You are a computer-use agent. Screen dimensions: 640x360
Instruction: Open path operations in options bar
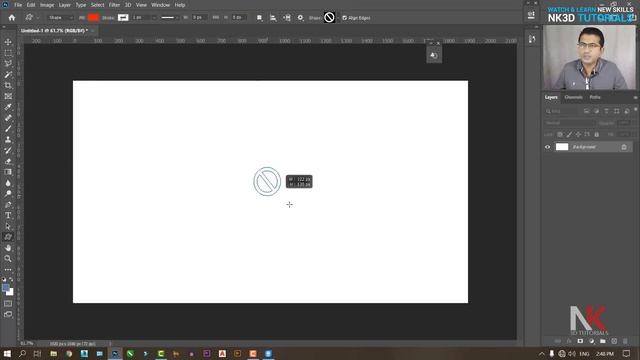tap(259, 18)
